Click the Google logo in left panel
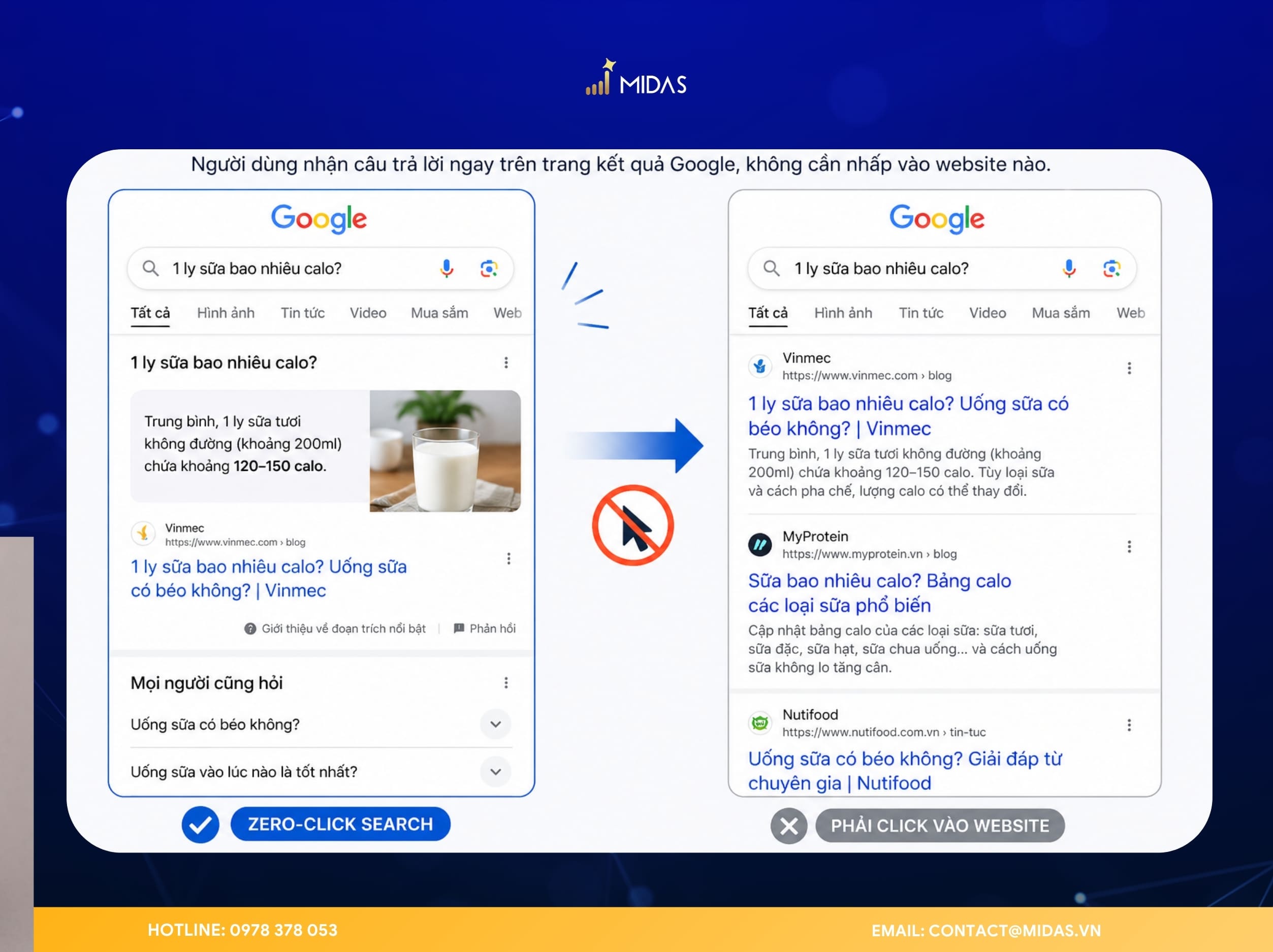Viewport: 1273px width, 952px height. [x=319, y=219]
